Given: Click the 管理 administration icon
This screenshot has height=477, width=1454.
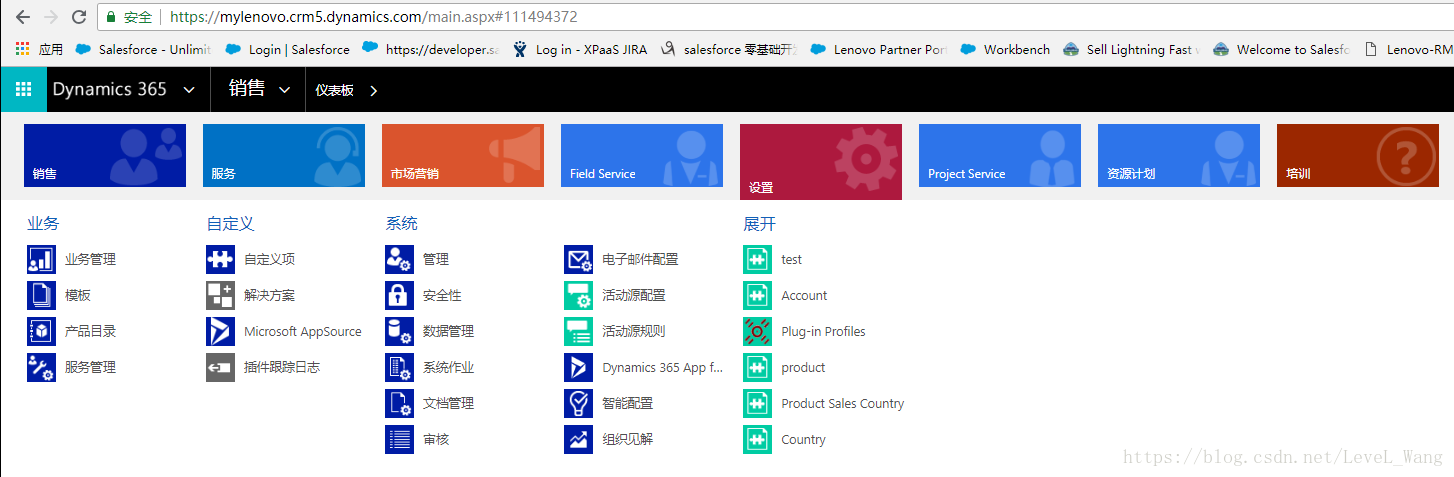Looking at the screenshot, I should coord(399,259).
